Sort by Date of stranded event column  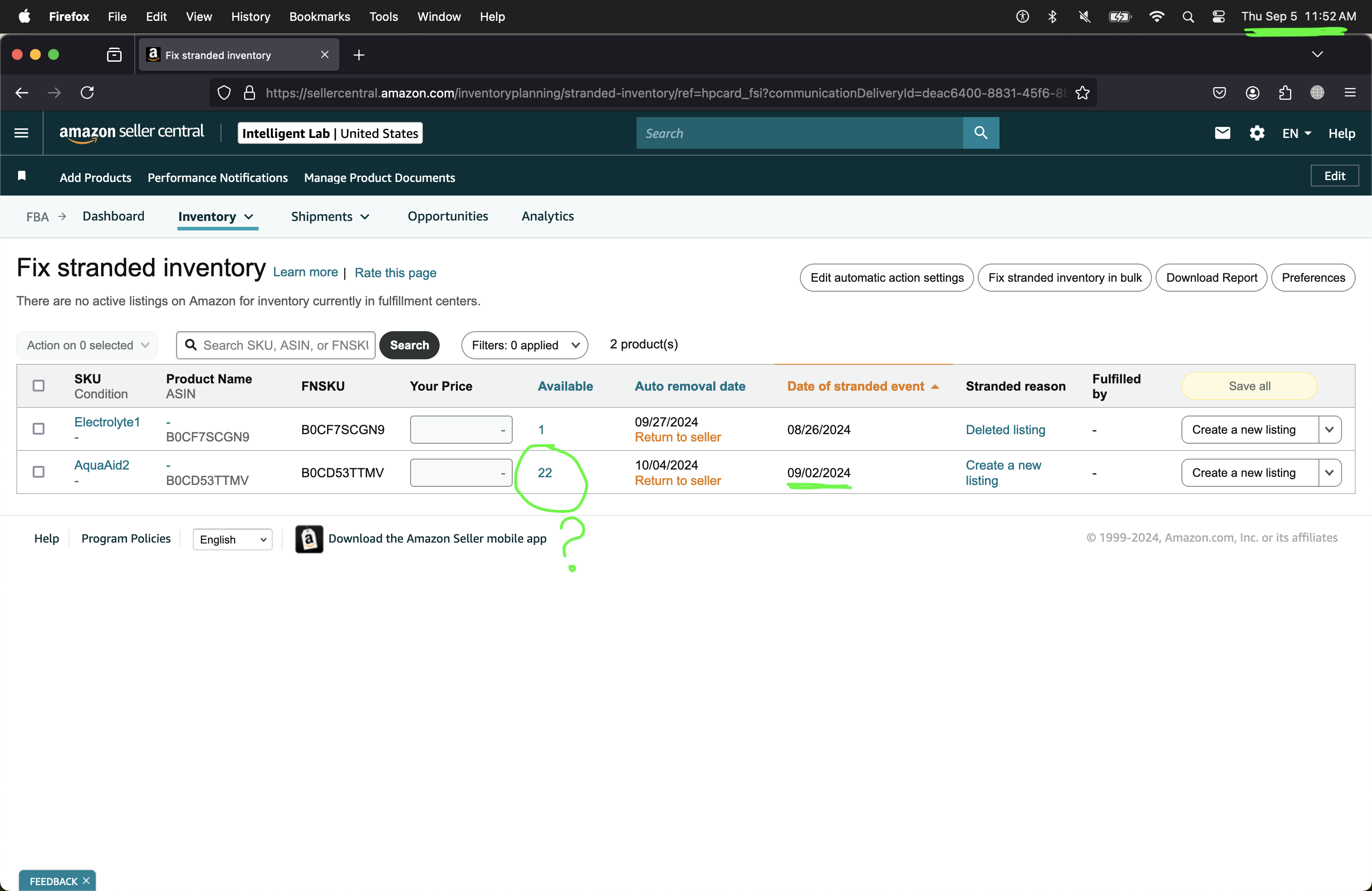863,386
